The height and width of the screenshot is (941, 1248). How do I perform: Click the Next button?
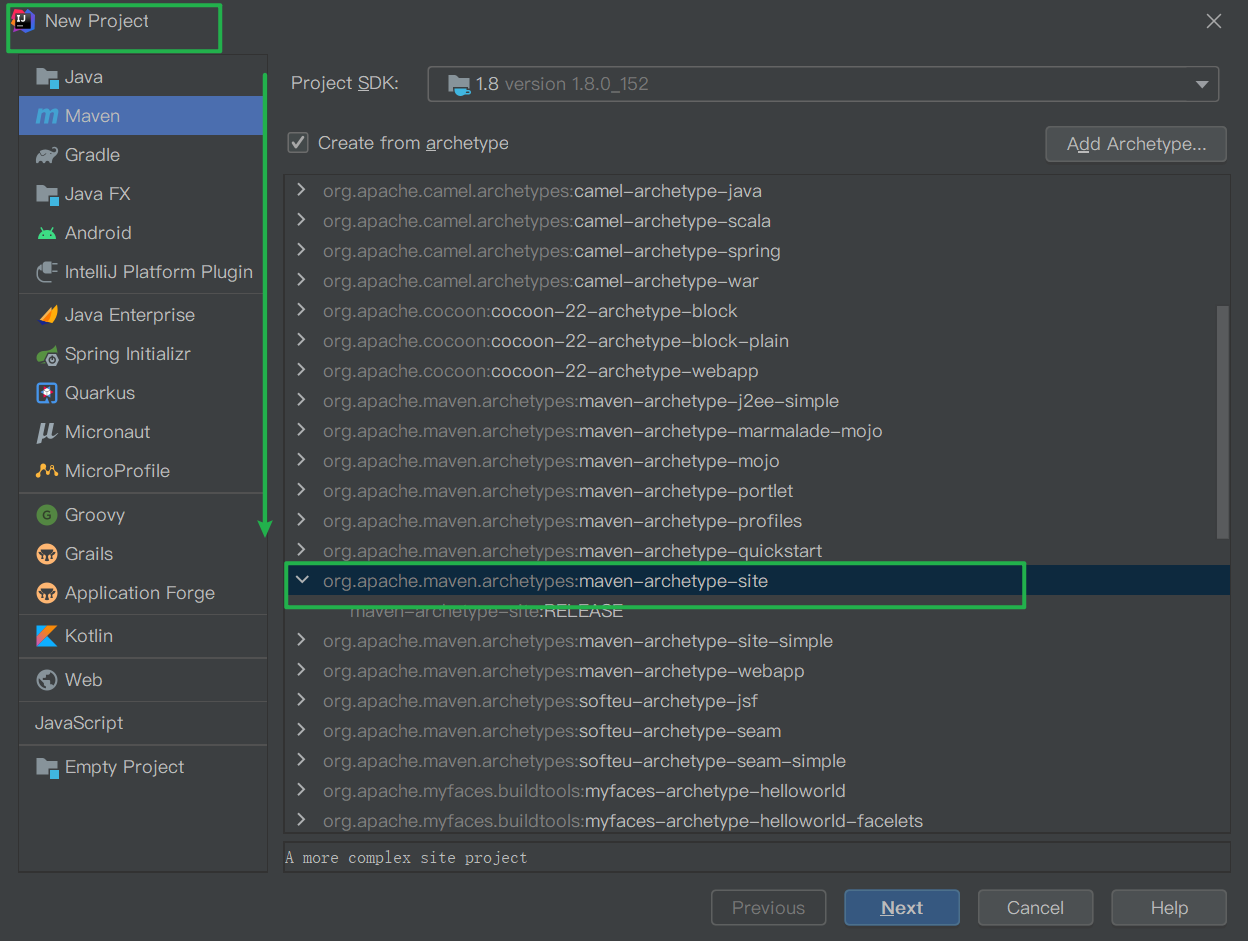(x=902, y=908)
